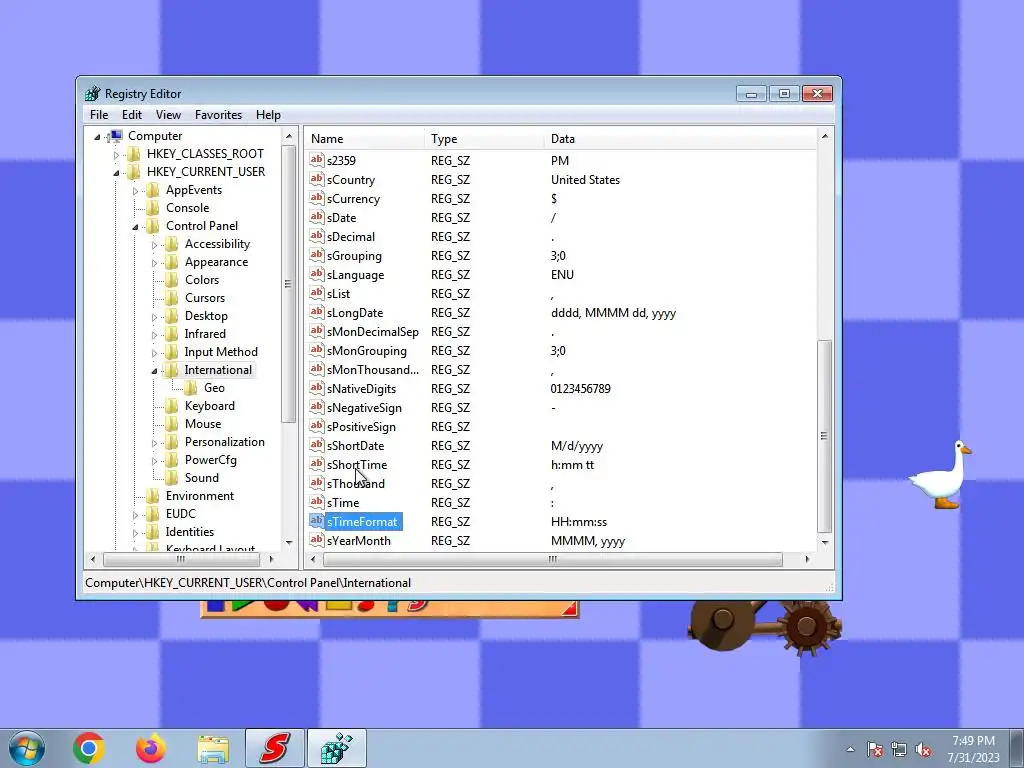Screen dimensions: 1024x768
Task: Collapse HKEY_CURRENT_USER tree node
Action: [x=116, y=173]
